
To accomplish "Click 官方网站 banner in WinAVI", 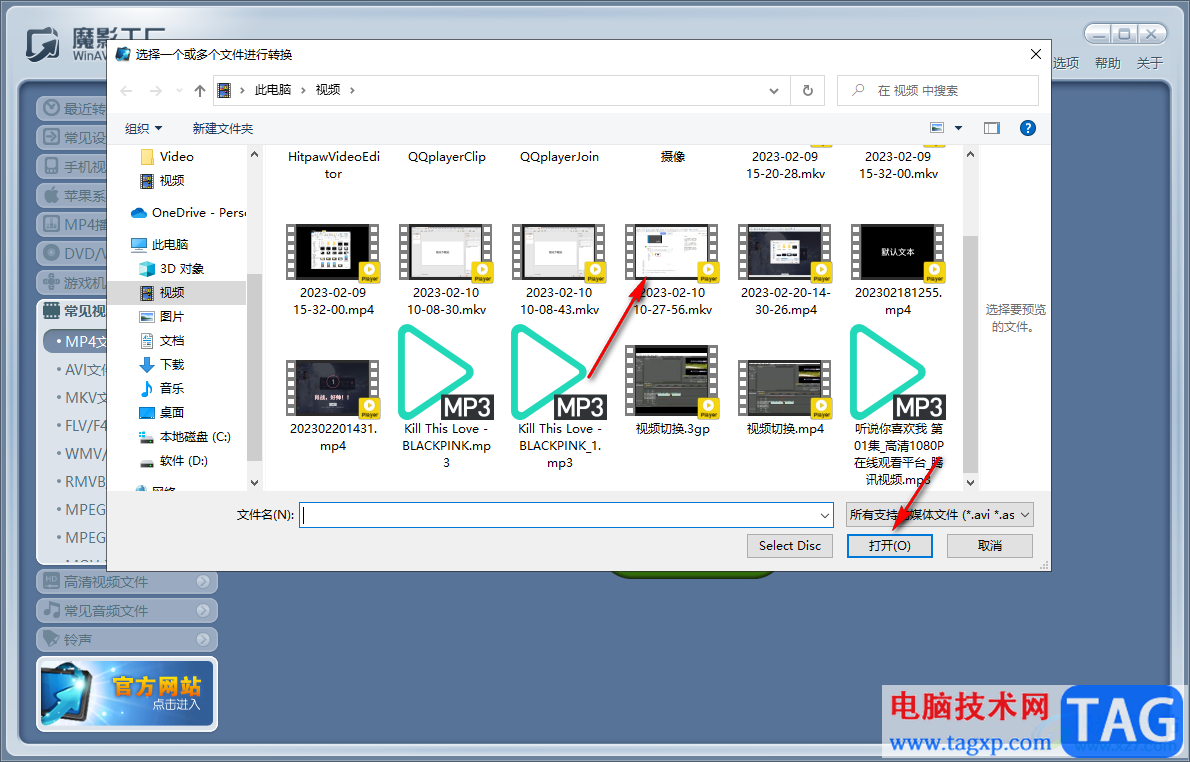I will point(127,694).
